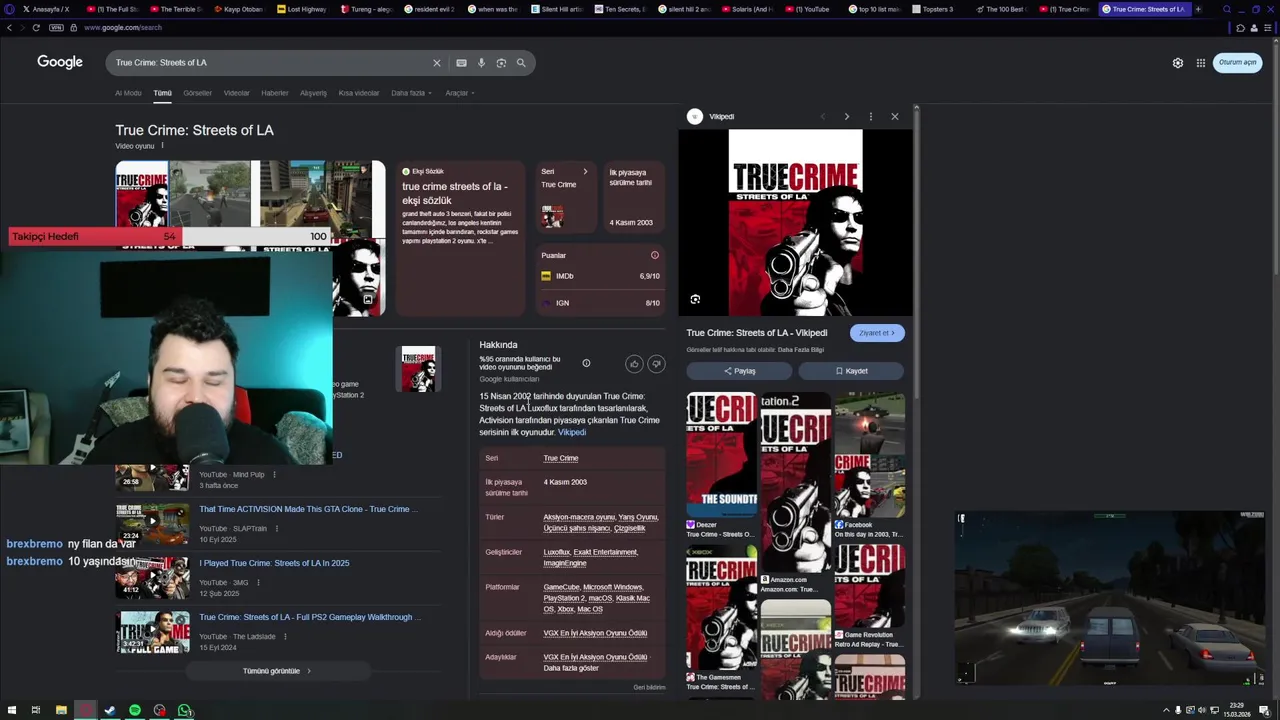1280x720 pixels.
Task: Open Luxoflux developer link
Action: click(x=556, y=552)
